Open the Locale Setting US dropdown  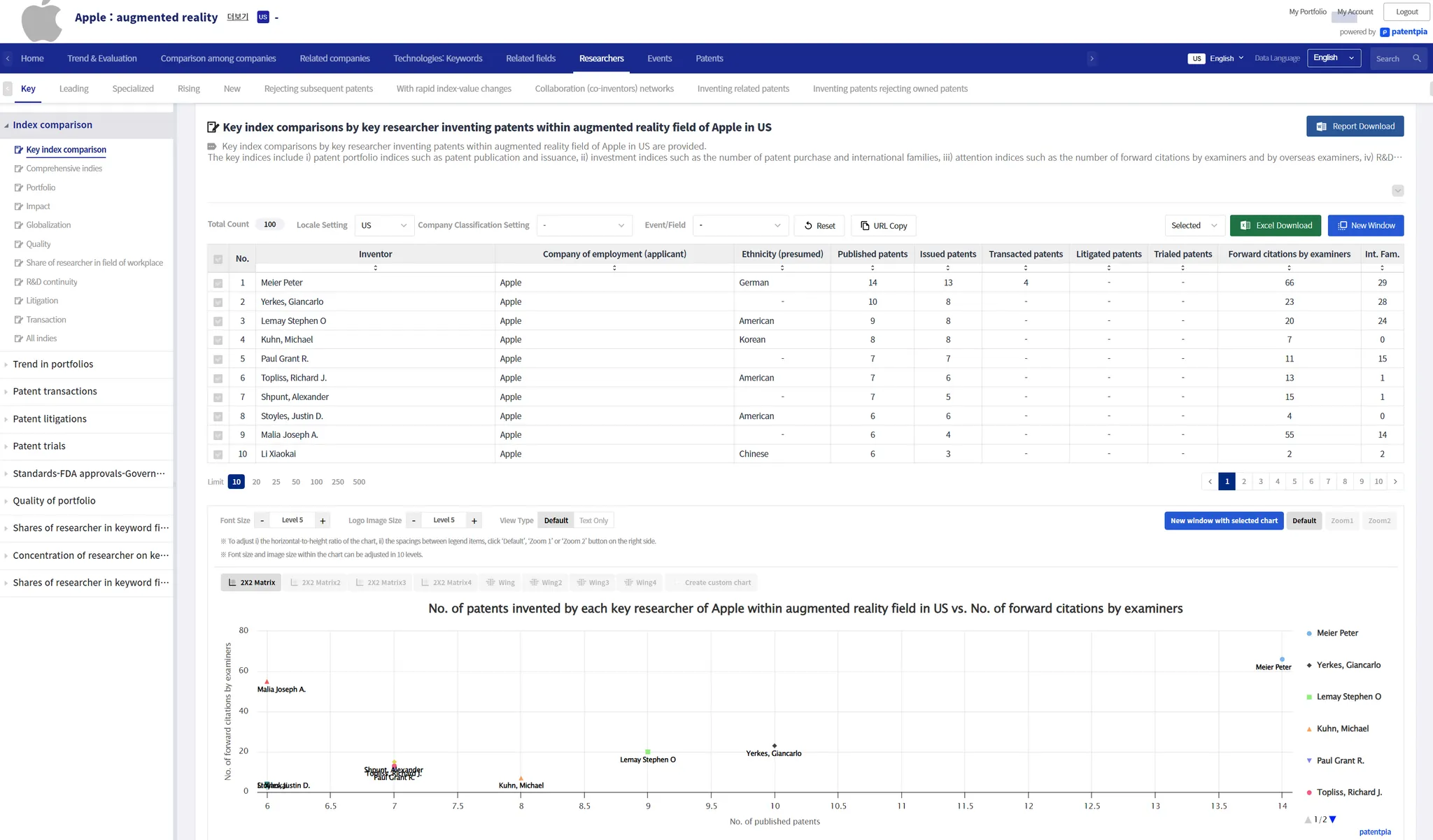[383, 226]
